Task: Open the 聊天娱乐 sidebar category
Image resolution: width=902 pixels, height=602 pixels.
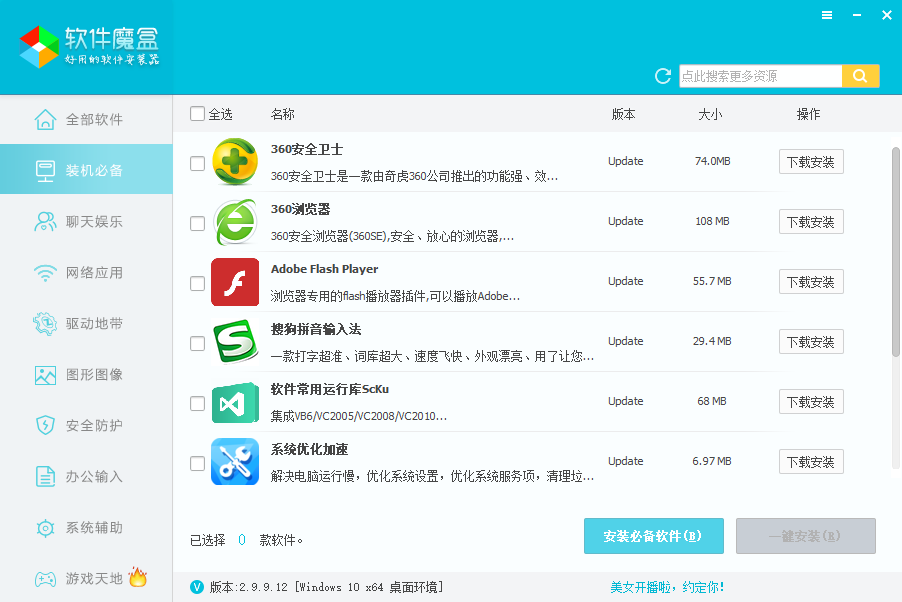Action: 86,221
